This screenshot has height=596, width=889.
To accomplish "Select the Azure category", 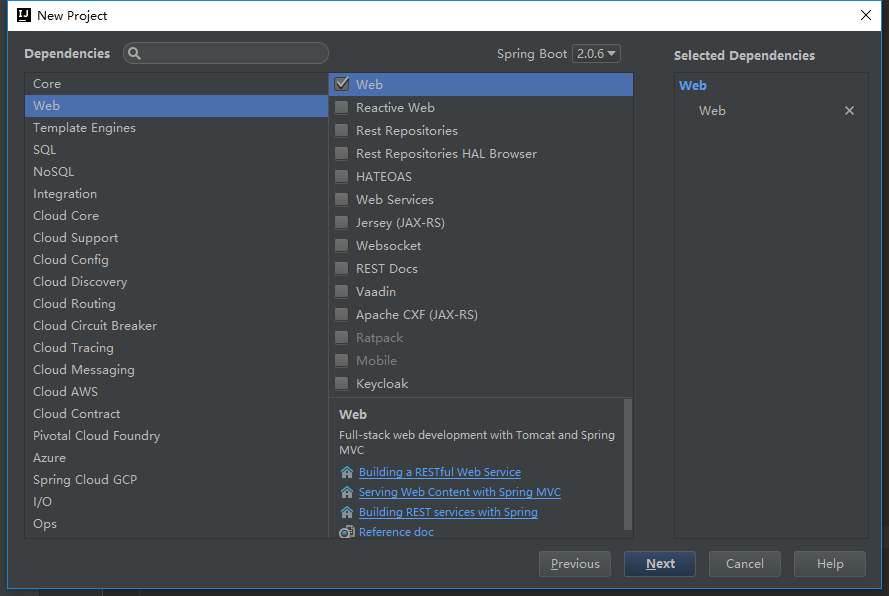I will 176,458.
